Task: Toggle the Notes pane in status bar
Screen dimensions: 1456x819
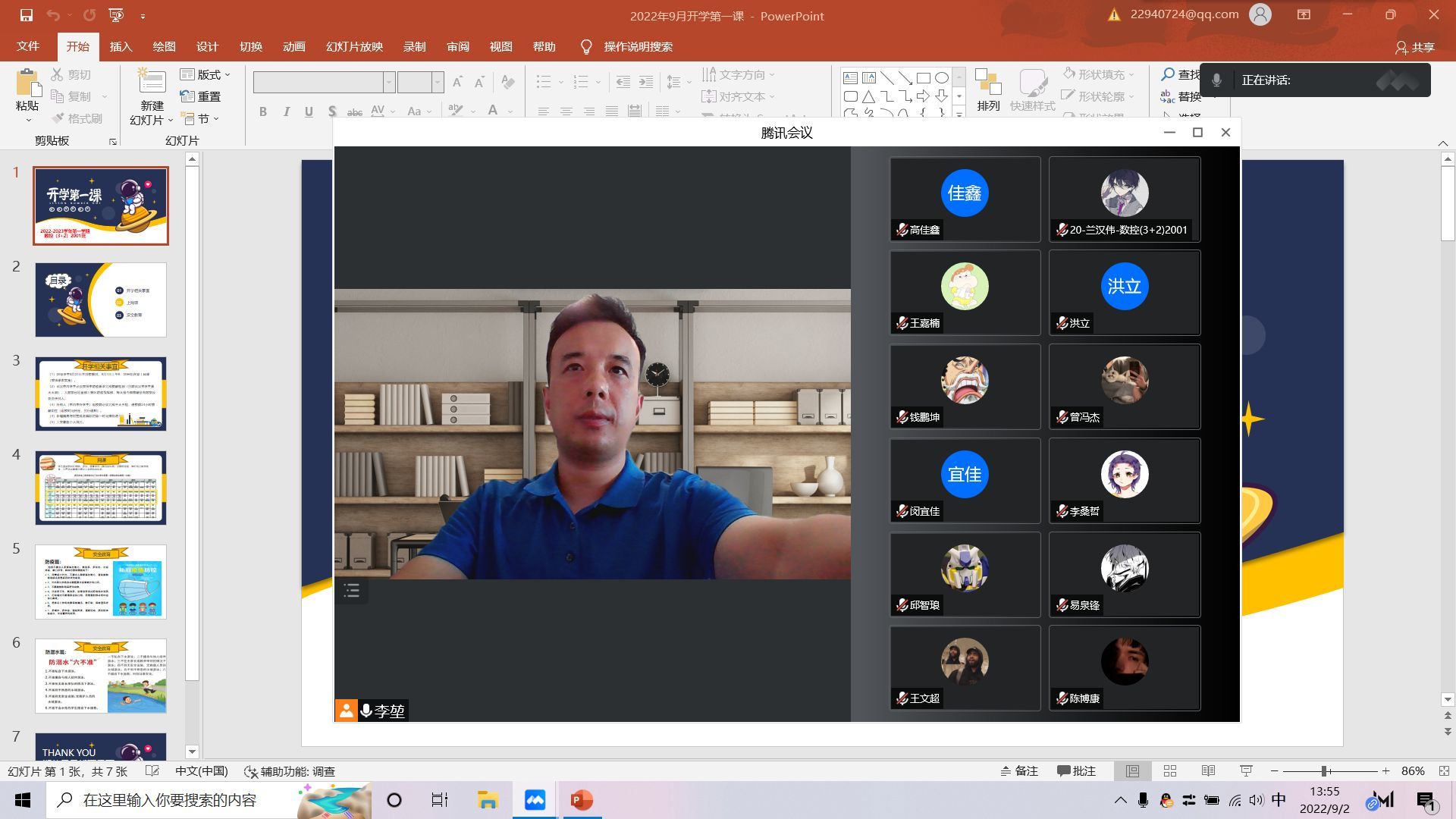Action: (x=1018, y=770)
